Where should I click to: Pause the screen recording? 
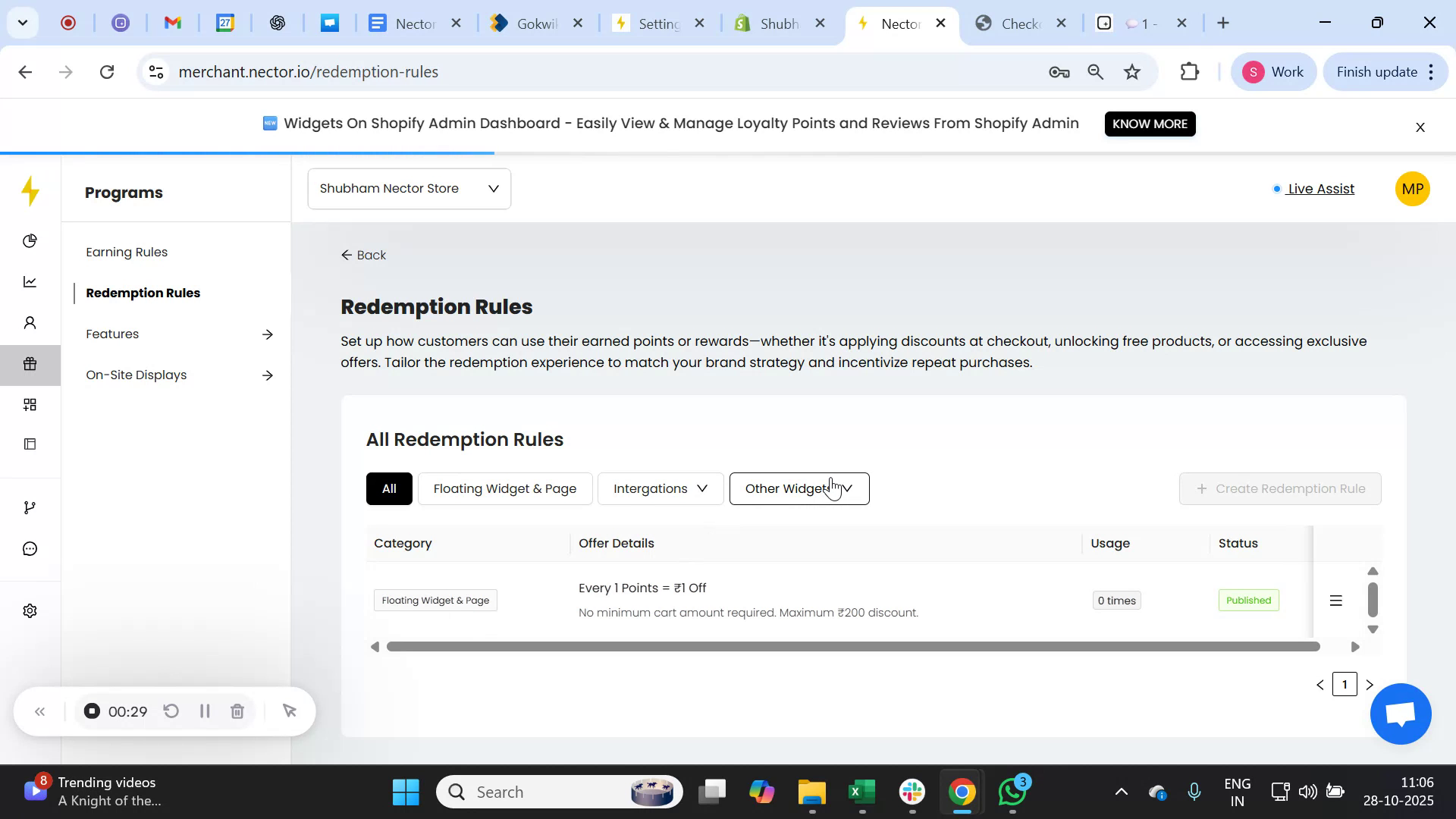[204, 711]
